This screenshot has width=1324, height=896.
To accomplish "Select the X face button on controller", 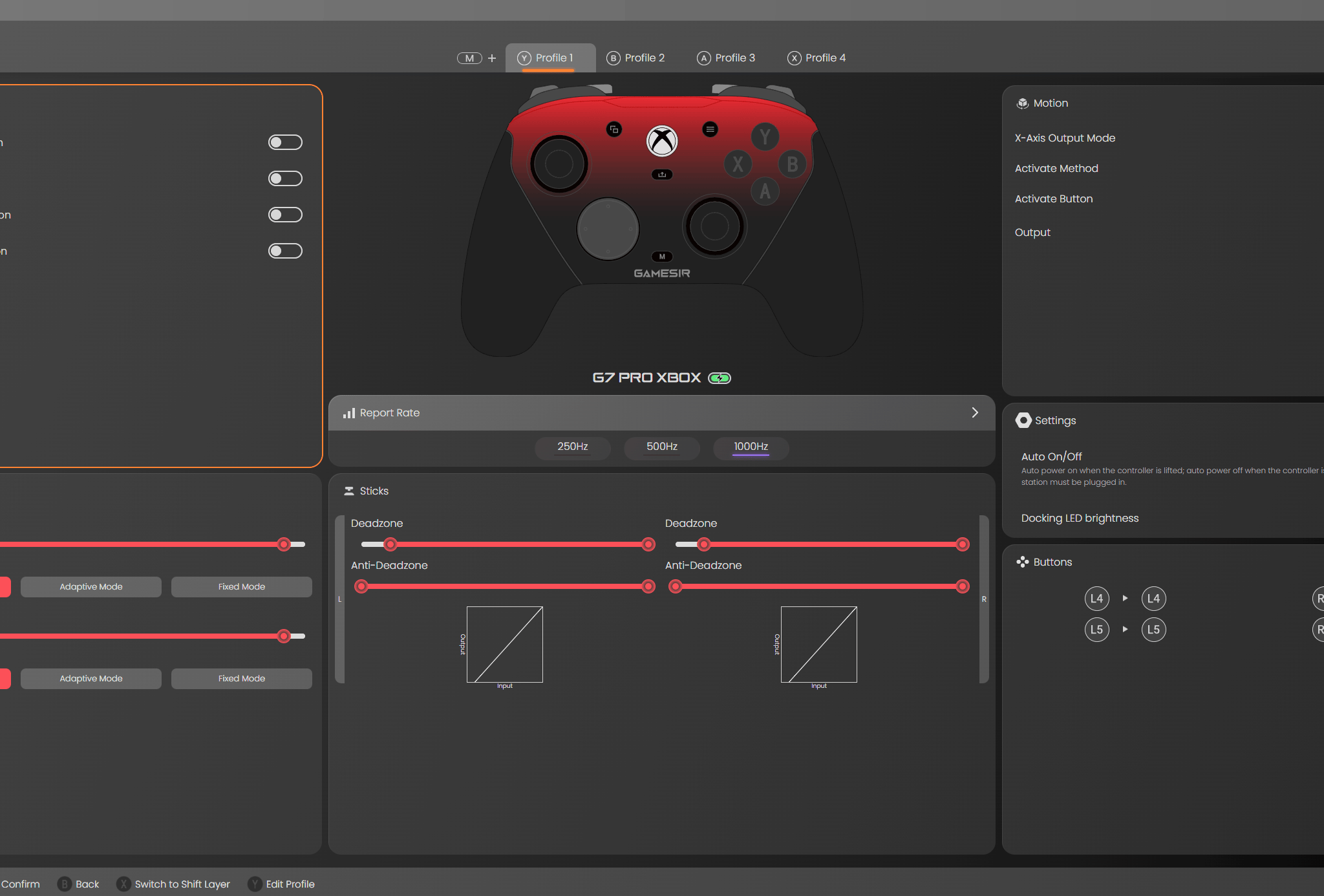I will pyautogui.click(x=738, y=164).
